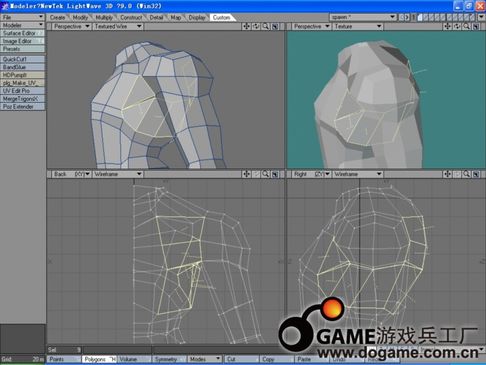
Task: Click the Grid 20 m readout
Action: tap(22, 359)
